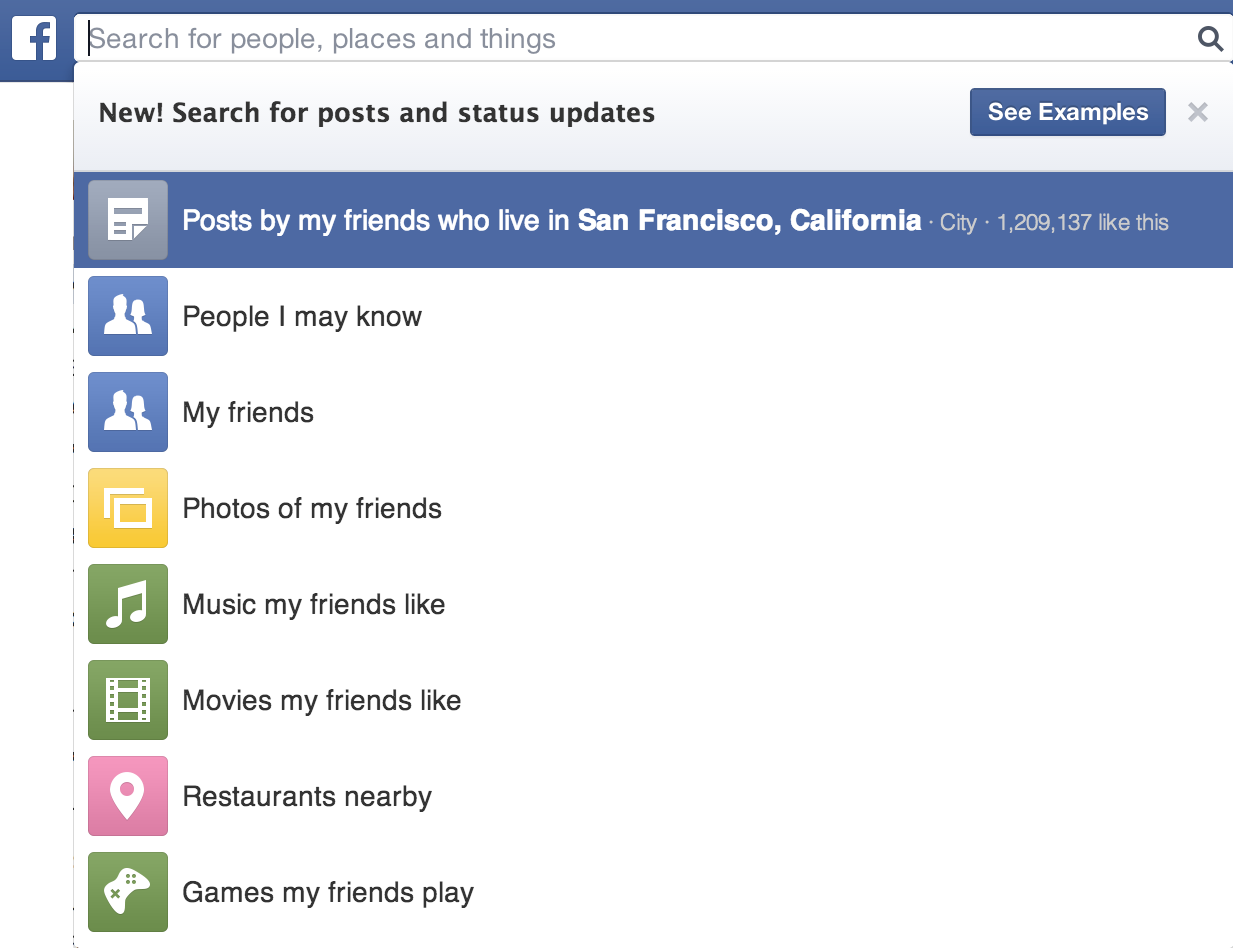Click the pink location pin icon

coord(128,796)
